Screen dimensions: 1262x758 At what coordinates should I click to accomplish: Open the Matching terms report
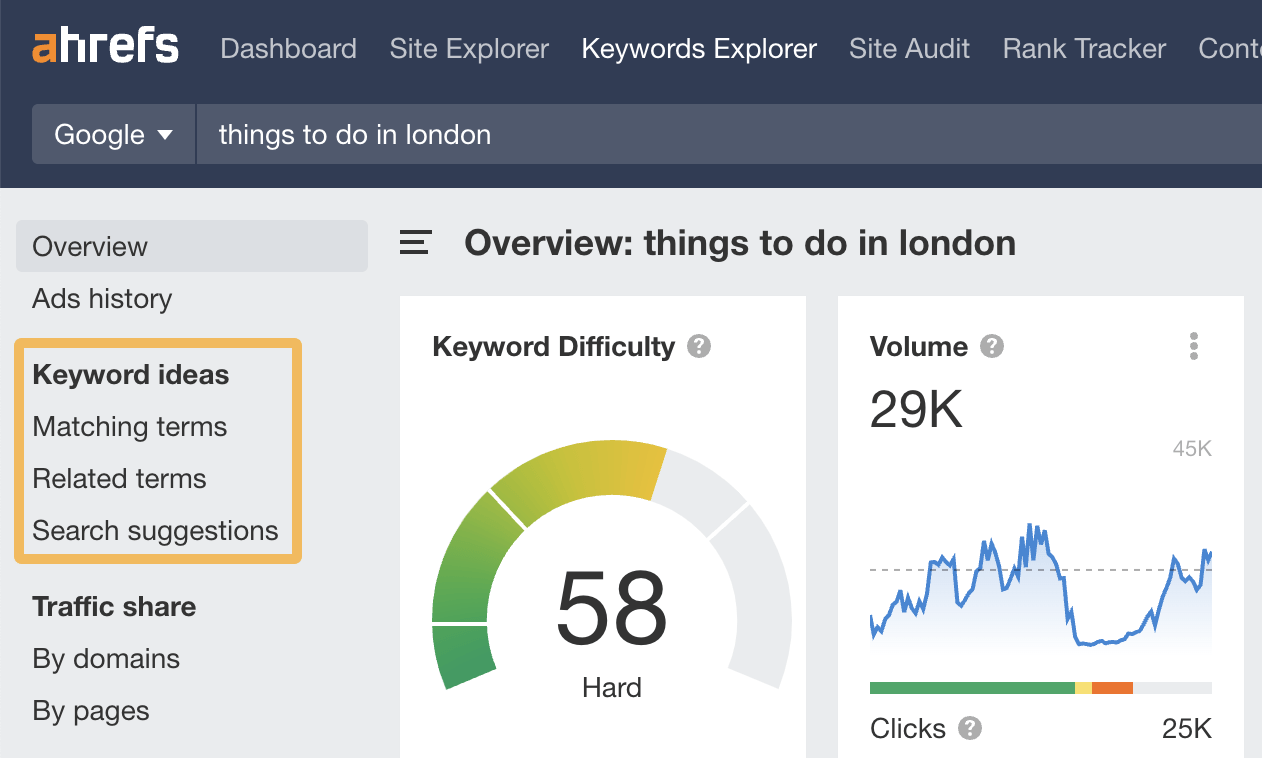130,426
